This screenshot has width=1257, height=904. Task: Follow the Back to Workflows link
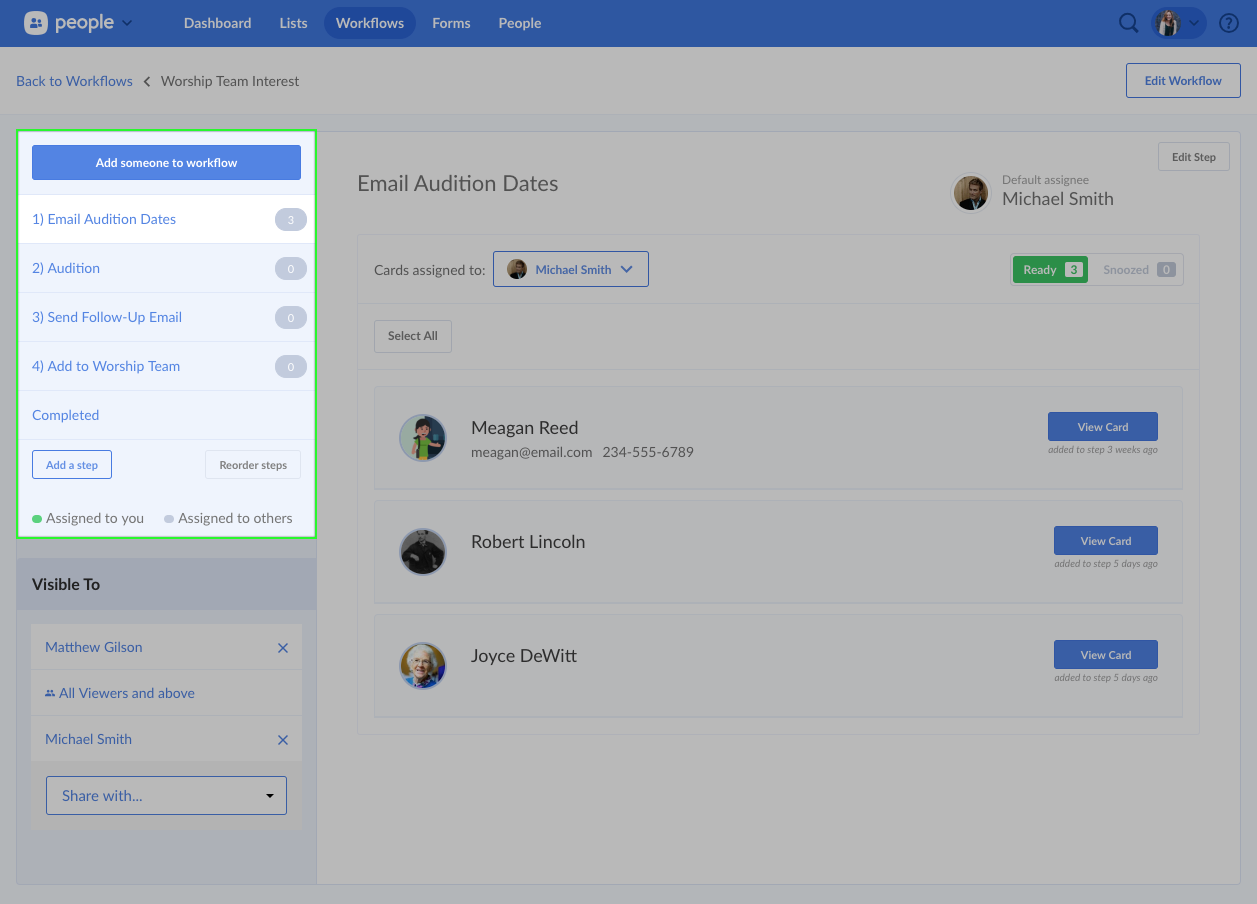pyautogui.click(x=74, y=81)
